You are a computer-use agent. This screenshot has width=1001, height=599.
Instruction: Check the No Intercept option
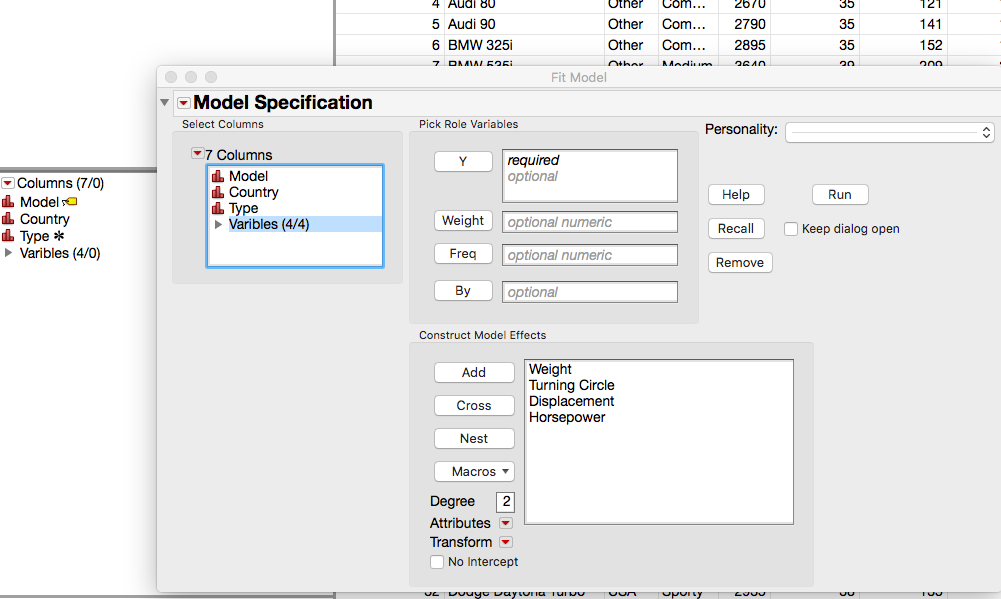point(437,562)
